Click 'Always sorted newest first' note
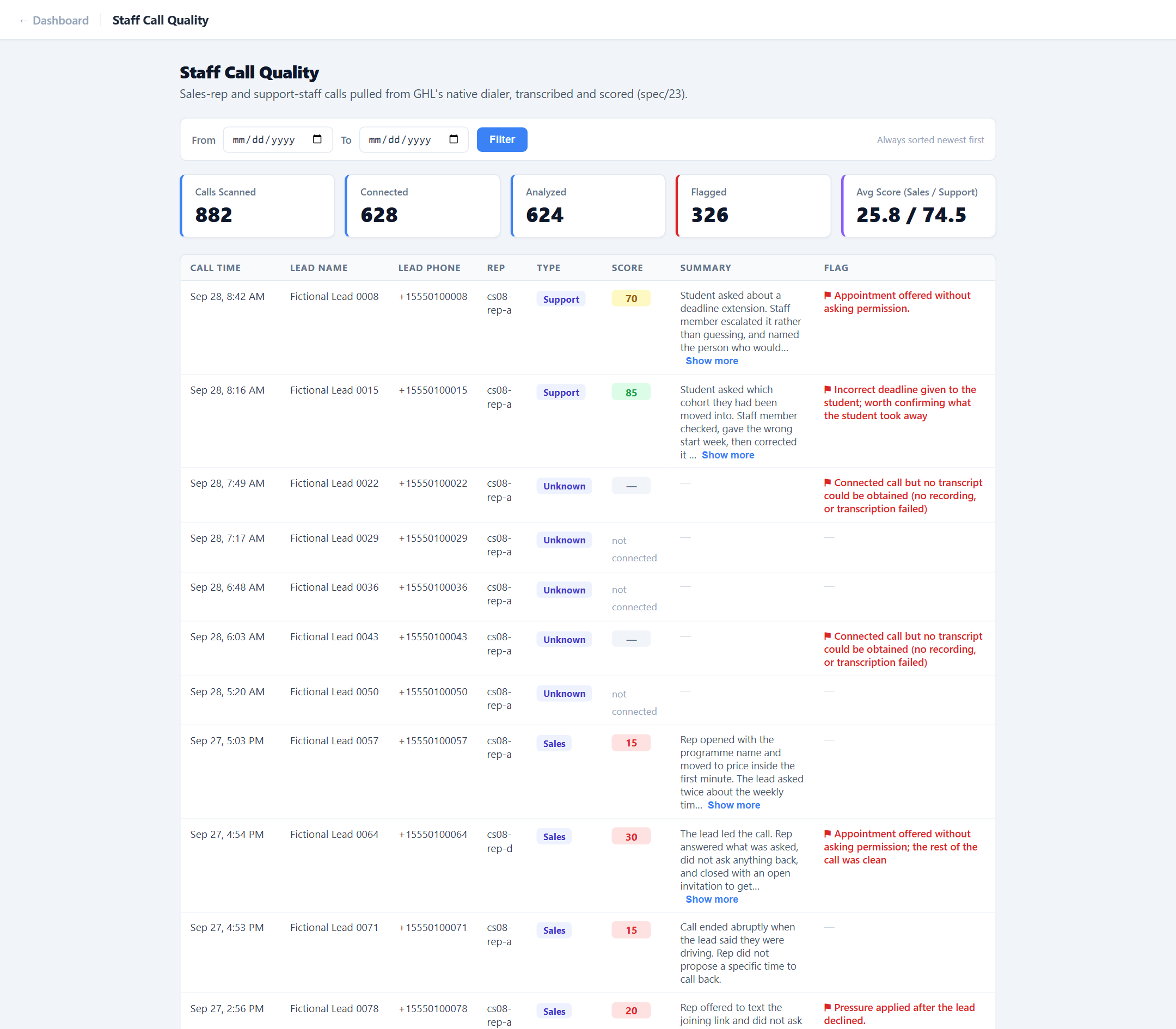Image resolution: width=1176 pixels, height=1029 pixels. [x=930, y=139]
